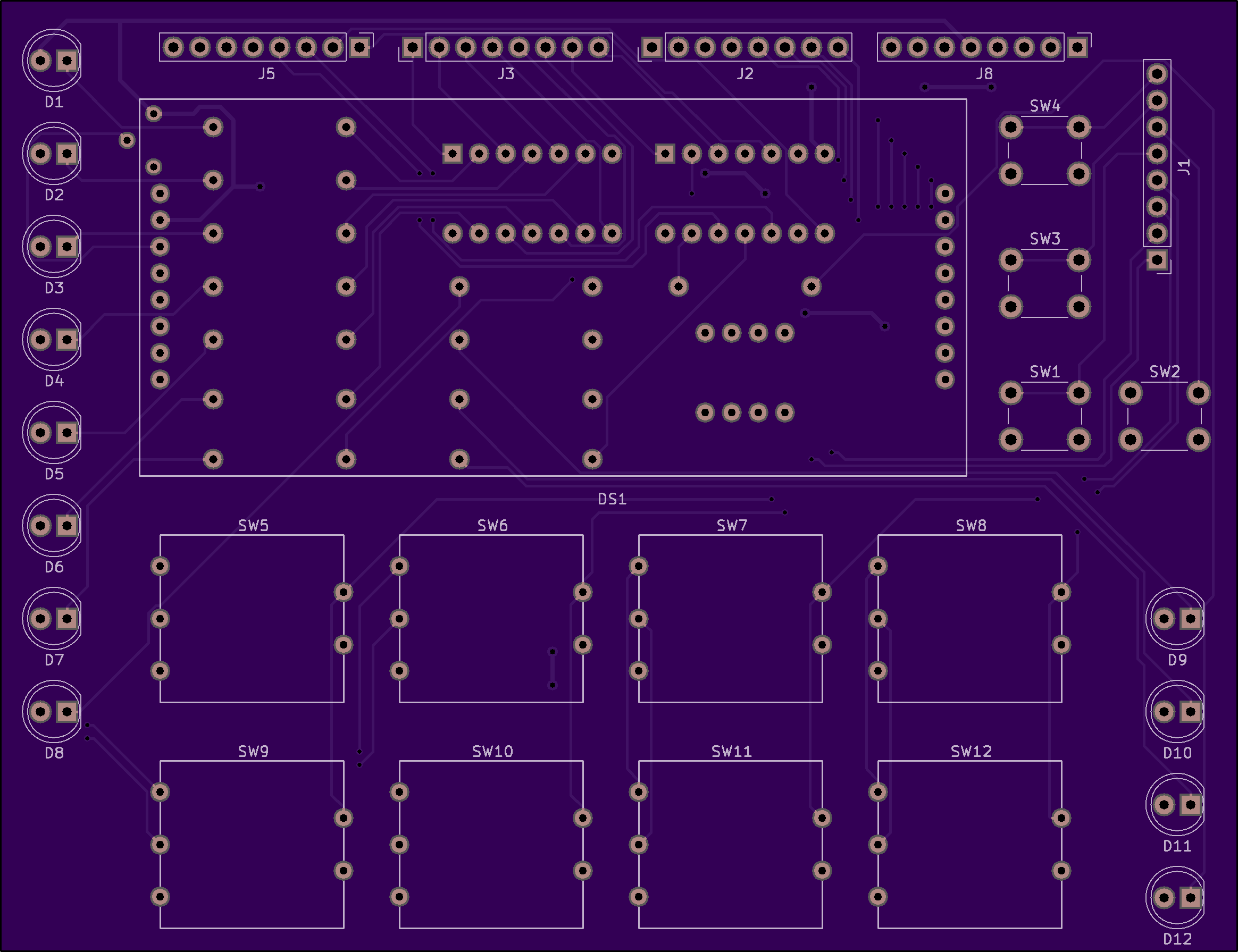1238x952 pixels.
Task: Click the J8 connector label
Action: point(985,74)
